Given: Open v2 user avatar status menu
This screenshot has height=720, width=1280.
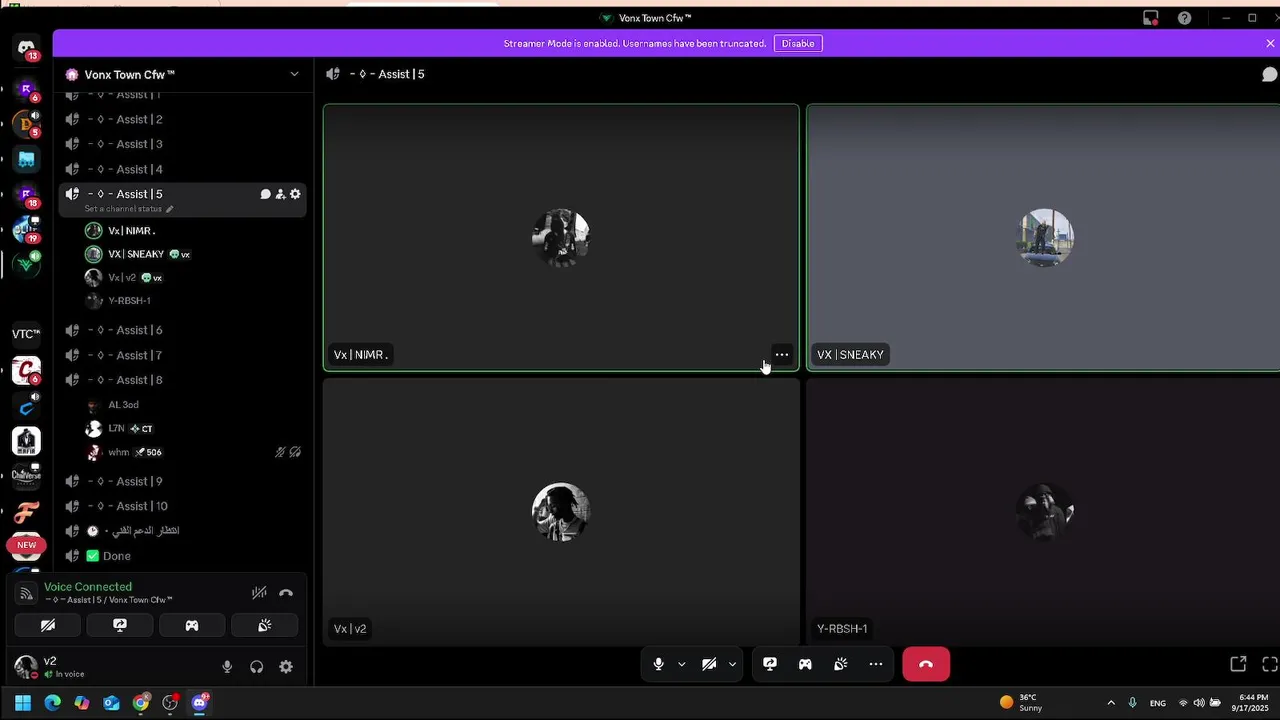Looking at the screenshot, I should coord(26,666).
